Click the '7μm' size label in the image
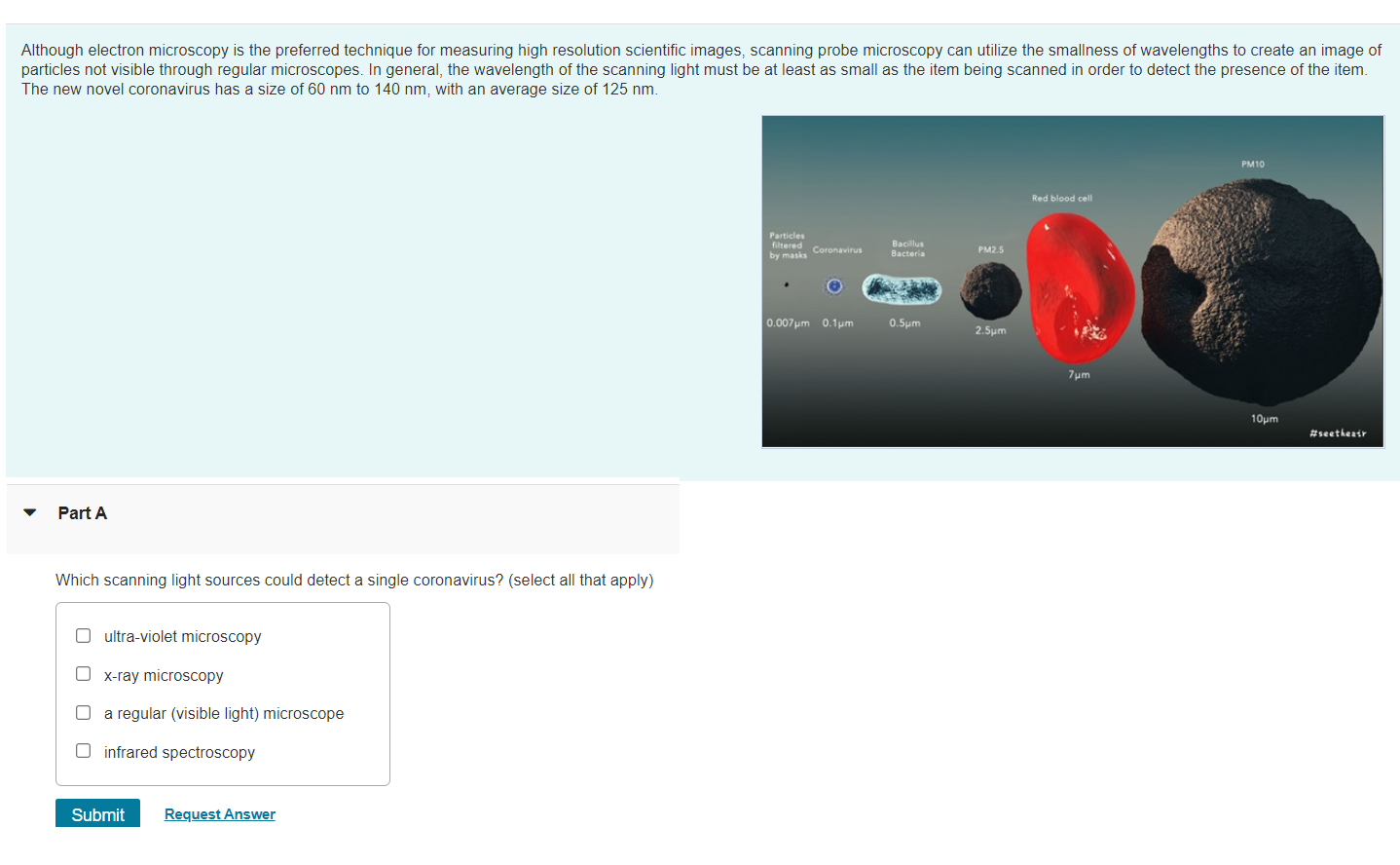This screenshot has width=1400, height=865. (1079, 375)
